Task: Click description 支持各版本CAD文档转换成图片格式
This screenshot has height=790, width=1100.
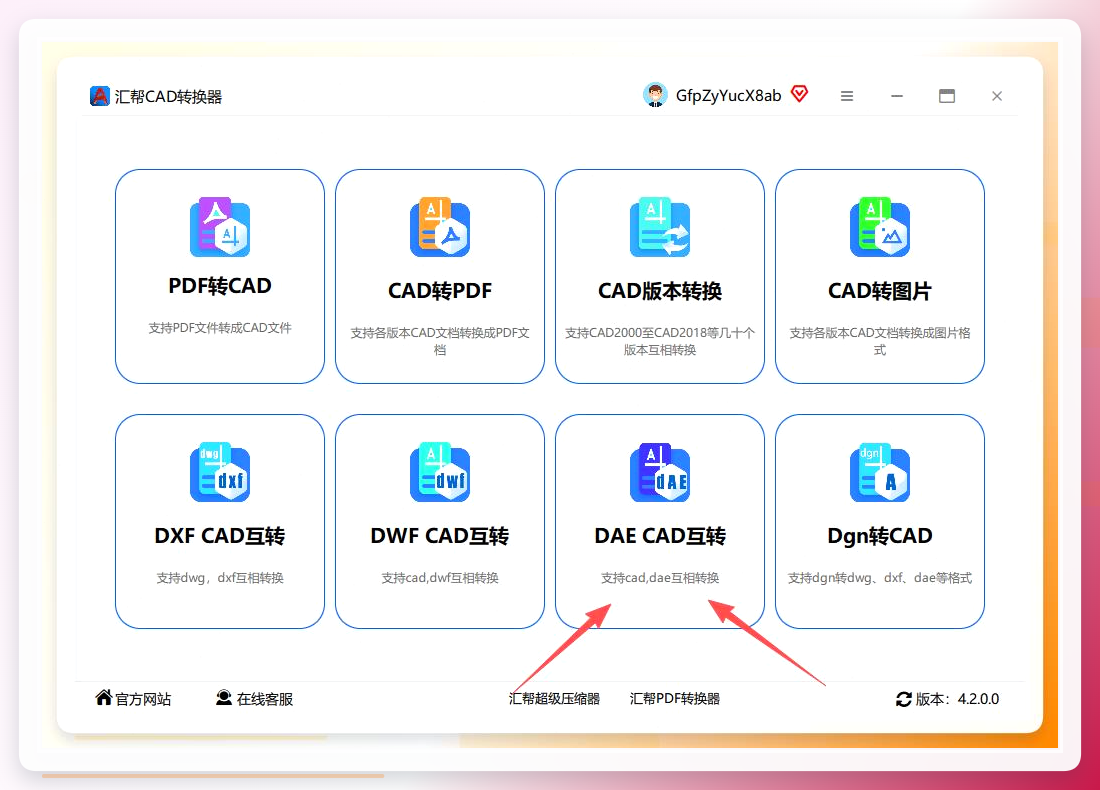Action: 880,341
